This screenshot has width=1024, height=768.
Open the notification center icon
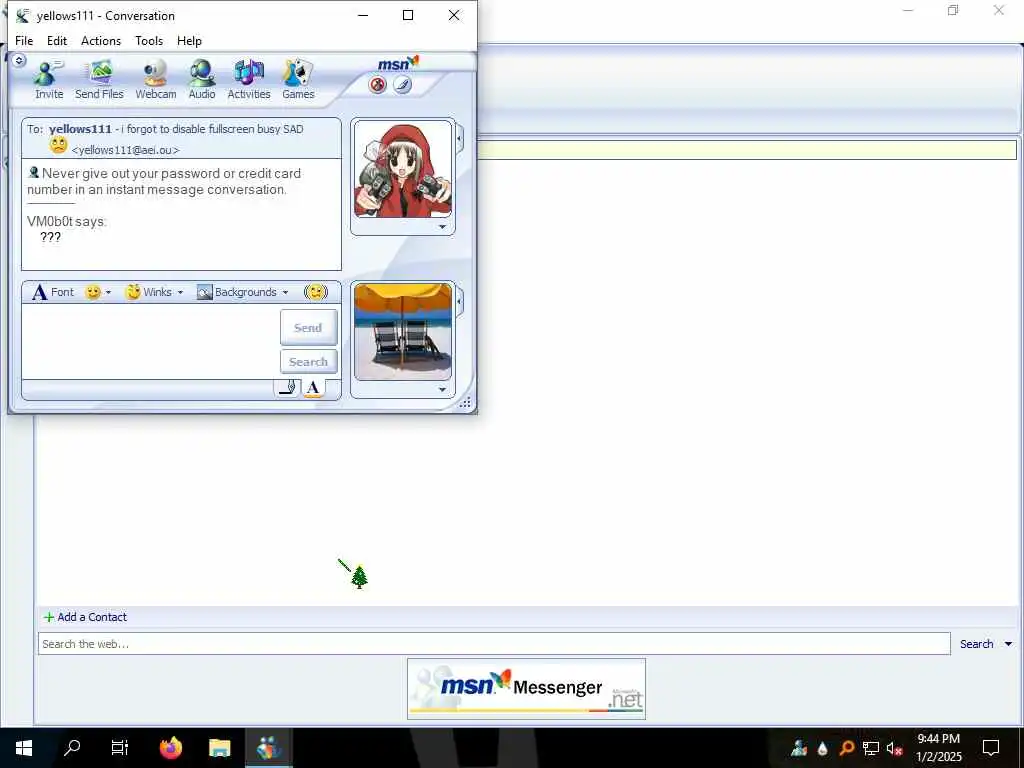(991, 748)
